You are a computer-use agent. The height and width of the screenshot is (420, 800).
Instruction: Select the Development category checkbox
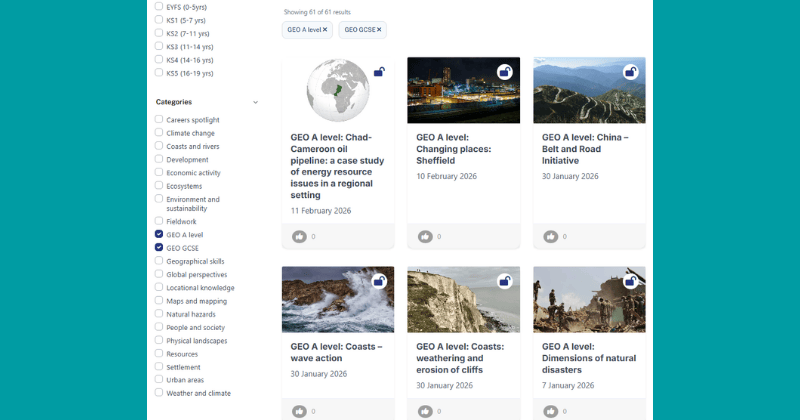pos(159,159)
